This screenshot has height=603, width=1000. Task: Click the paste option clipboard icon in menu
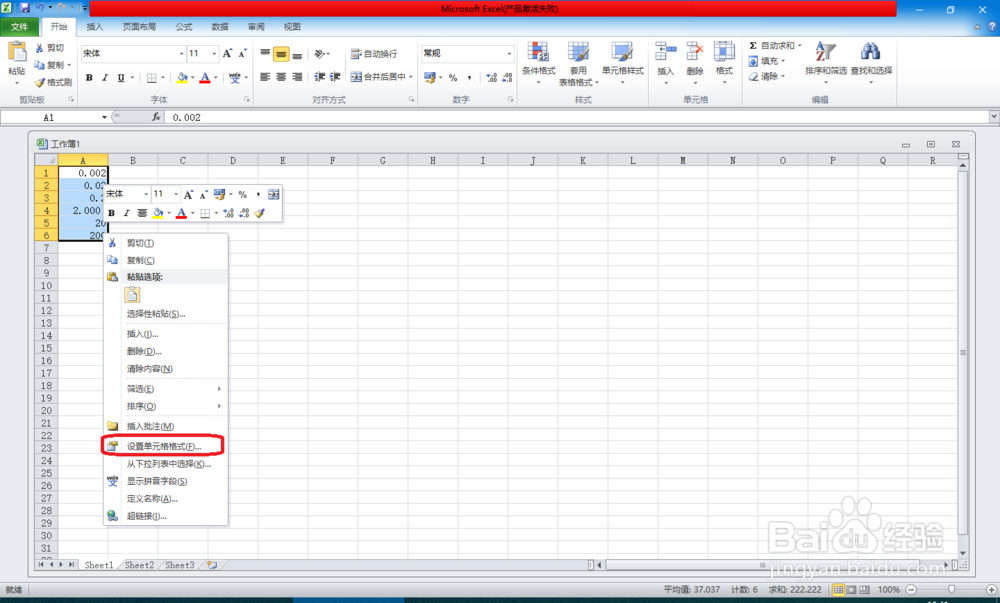point(132,295)
